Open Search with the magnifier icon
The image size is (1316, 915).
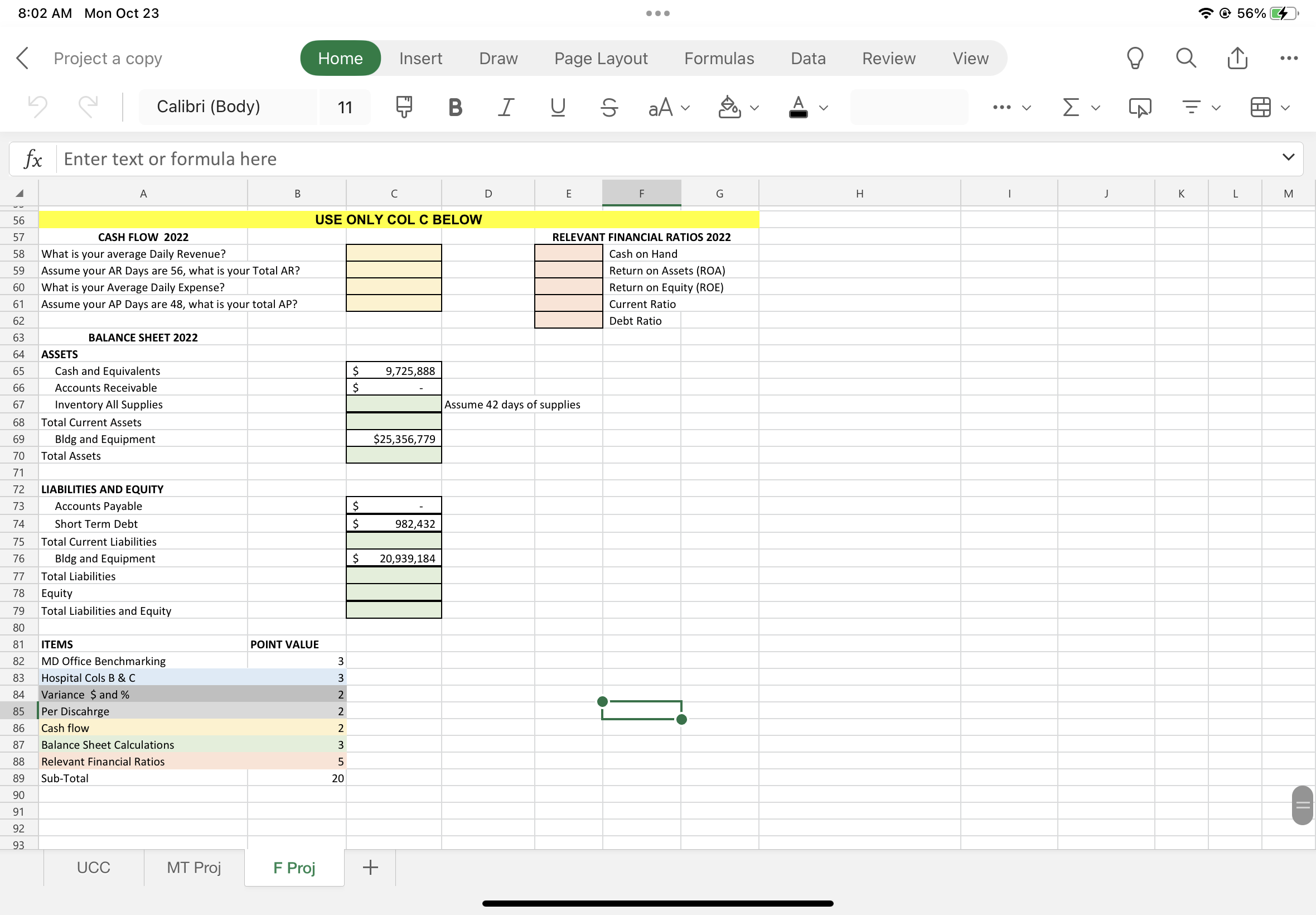[1186, 57]
